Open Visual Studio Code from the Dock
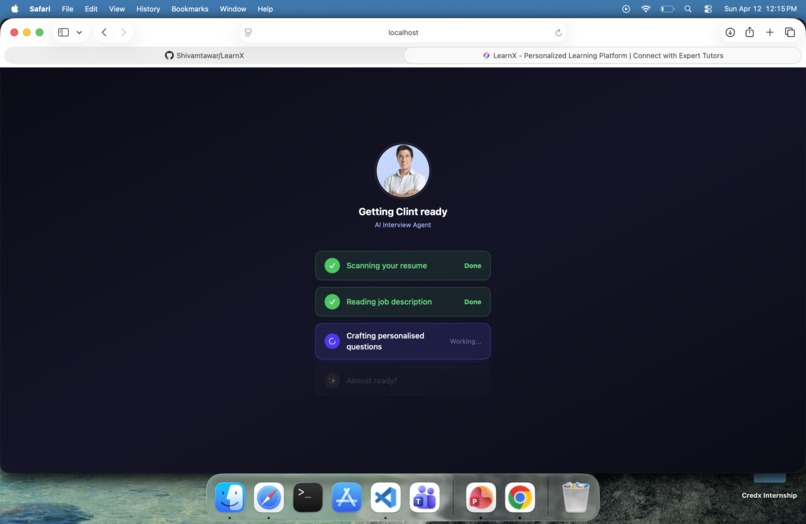Screen dimensions: 806x524 click(386, 497)
